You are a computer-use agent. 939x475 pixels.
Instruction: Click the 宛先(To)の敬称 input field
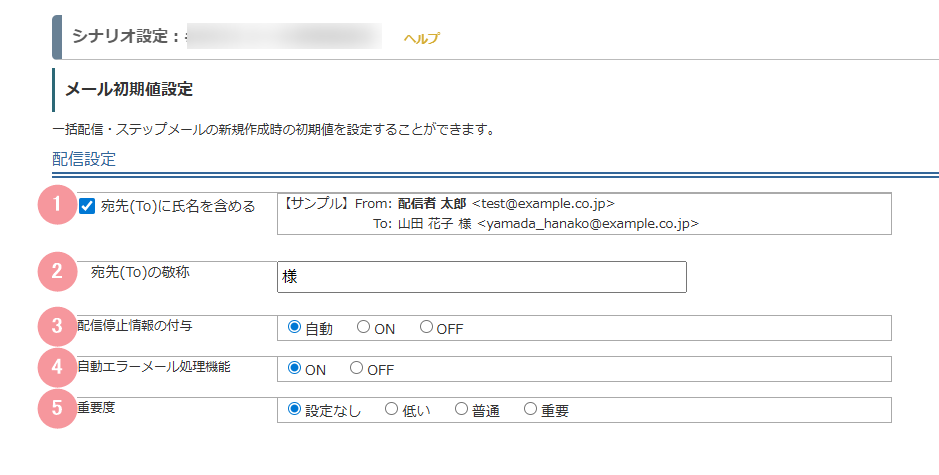[x=481, y=277]
